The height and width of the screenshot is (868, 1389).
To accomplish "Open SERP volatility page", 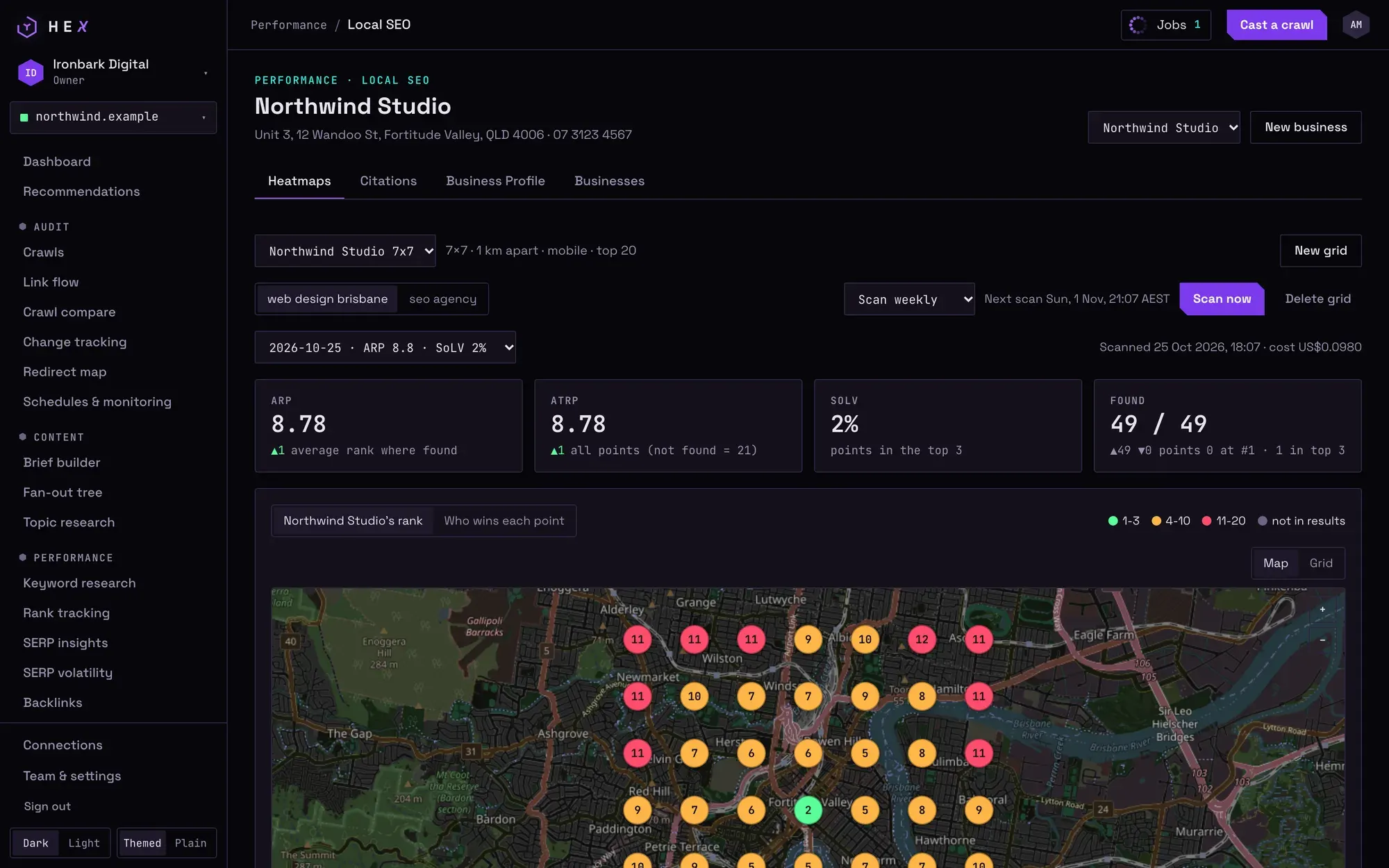I will coord(67,673).
